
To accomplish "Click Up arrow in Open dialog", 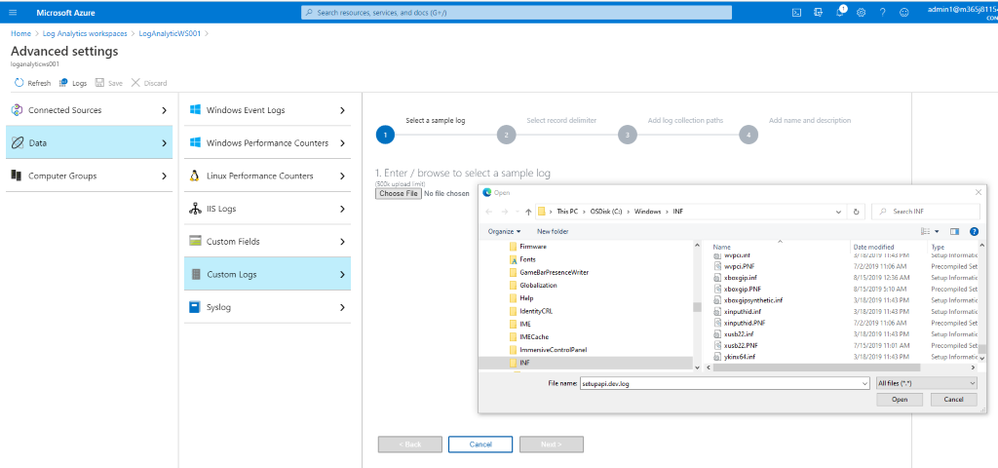I will (x=528, y=212).
